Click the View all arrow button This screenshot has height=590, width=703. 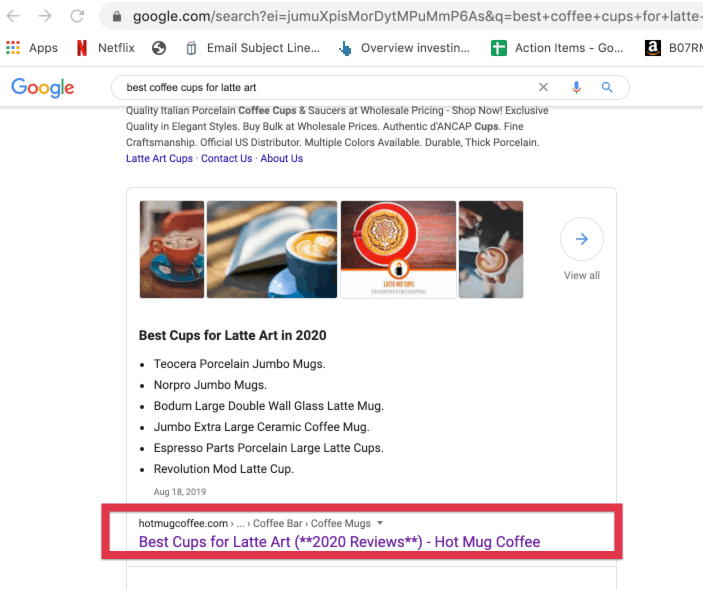[581, 239]
